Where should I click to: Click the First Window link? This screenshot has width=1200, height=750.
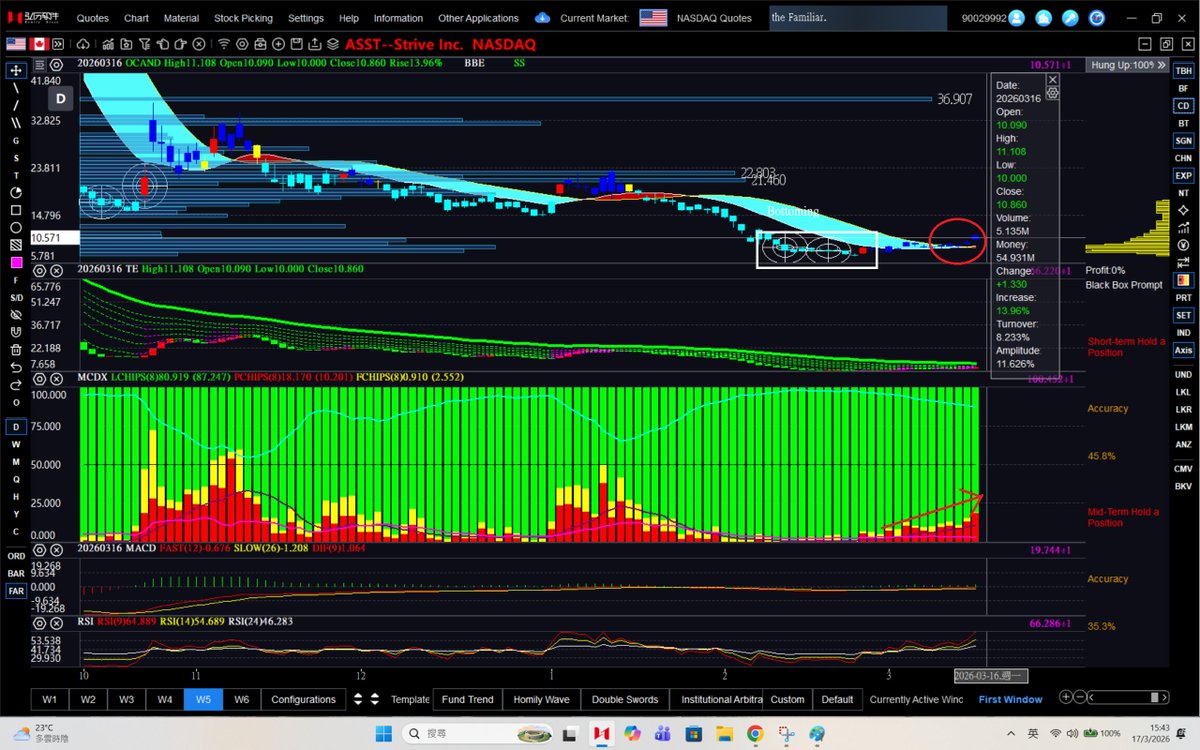point(1010,699)
